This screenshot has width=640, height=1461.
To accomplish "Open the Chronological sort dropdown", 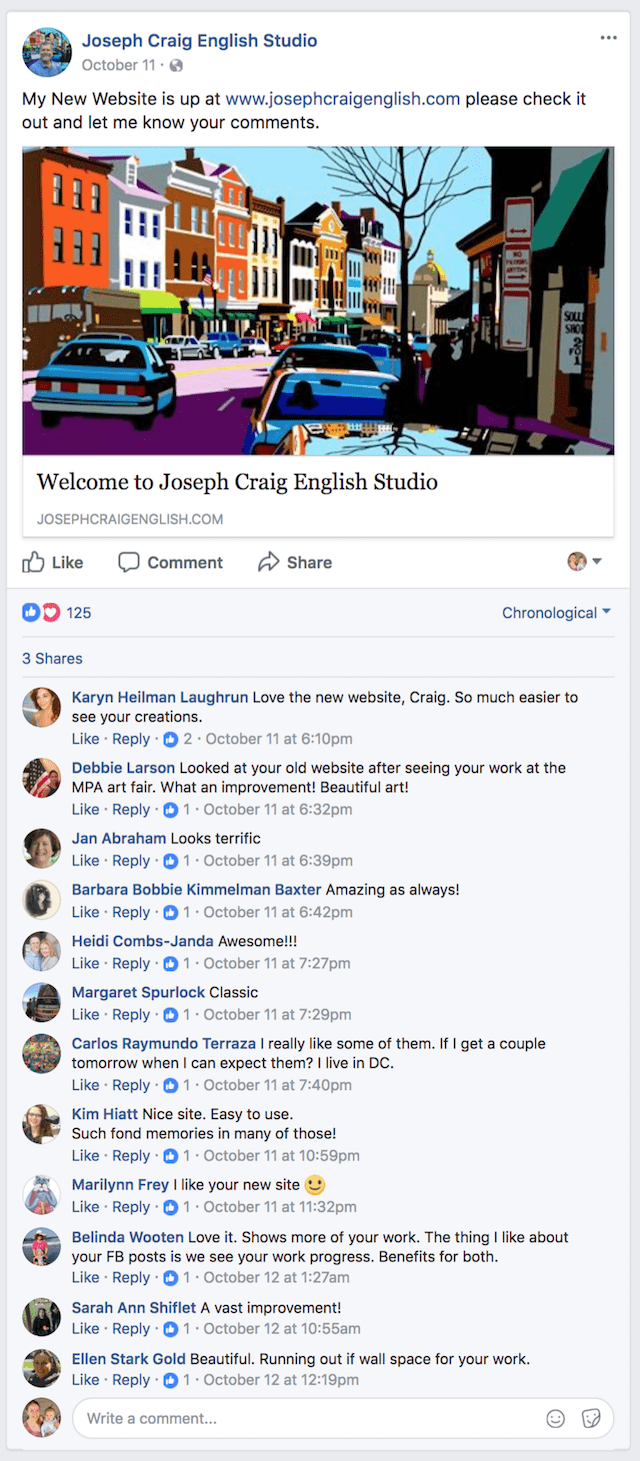I will point(556,613).
